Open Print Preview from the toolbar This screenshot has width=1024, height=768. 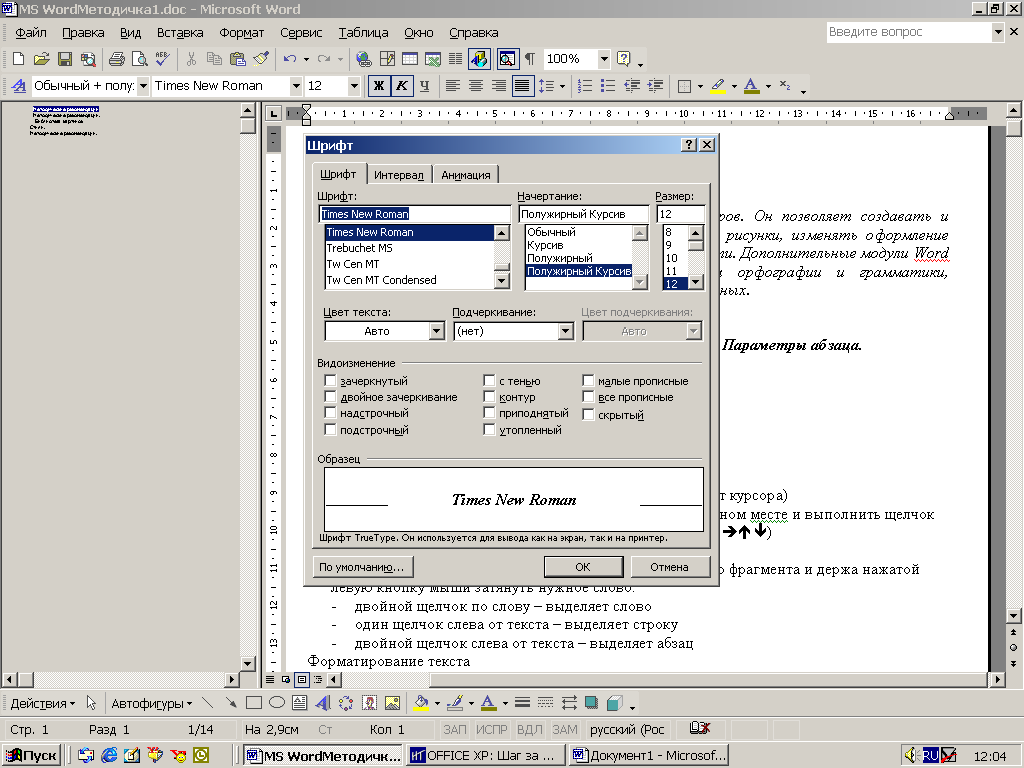140,59
